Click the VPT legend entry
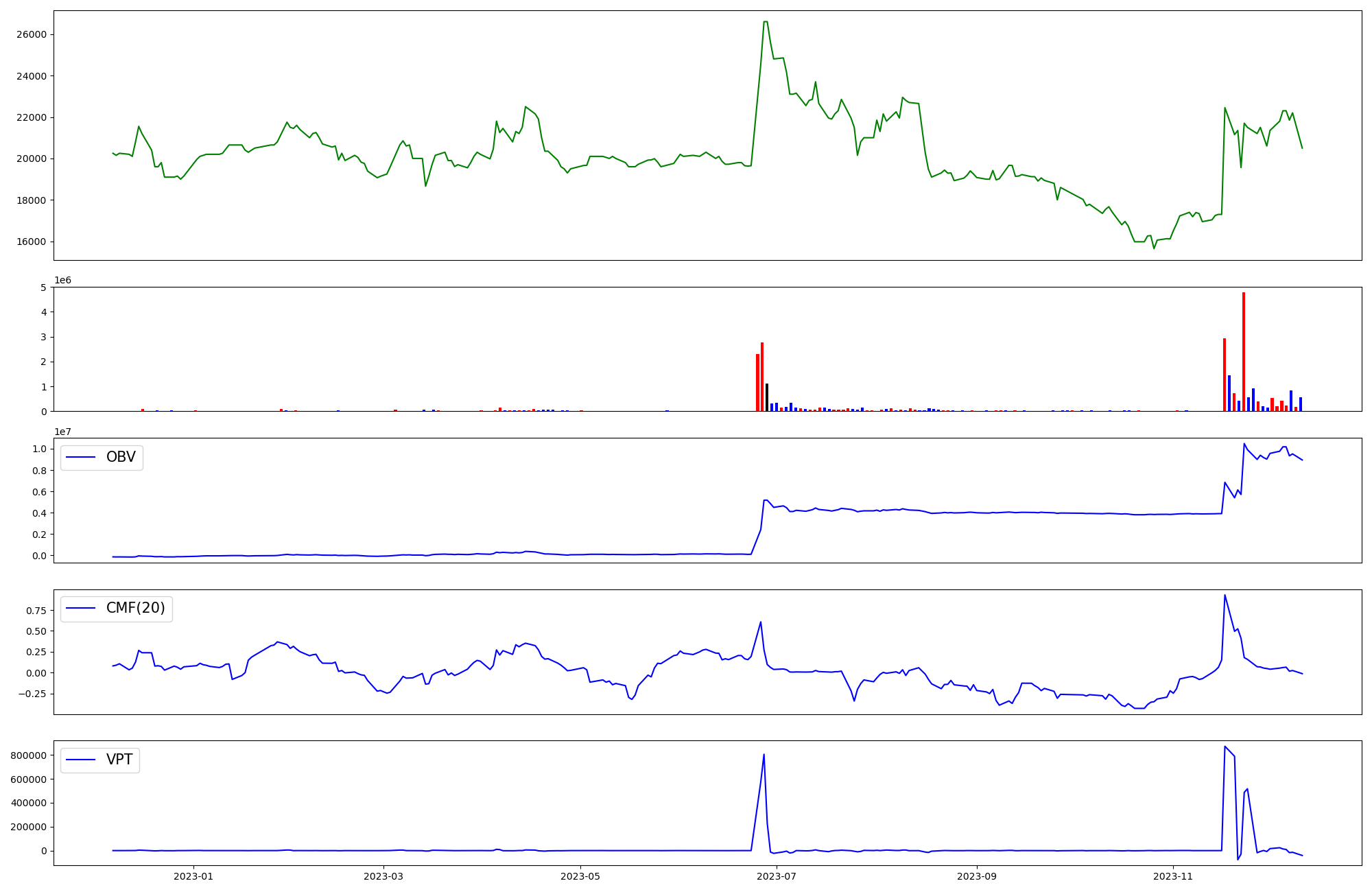 click(119, 760)
